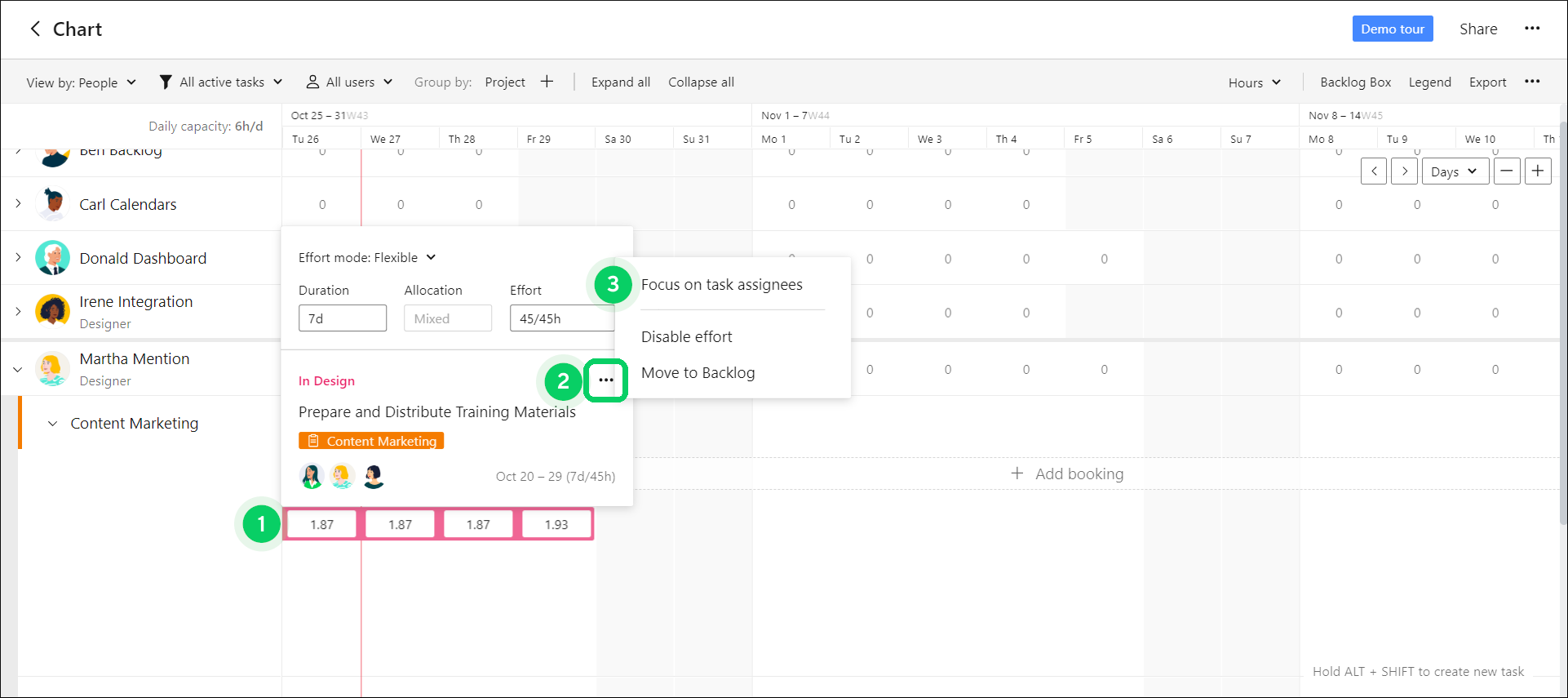
Task: Click the 1.93 daily allocation cell
Action: 556,524
